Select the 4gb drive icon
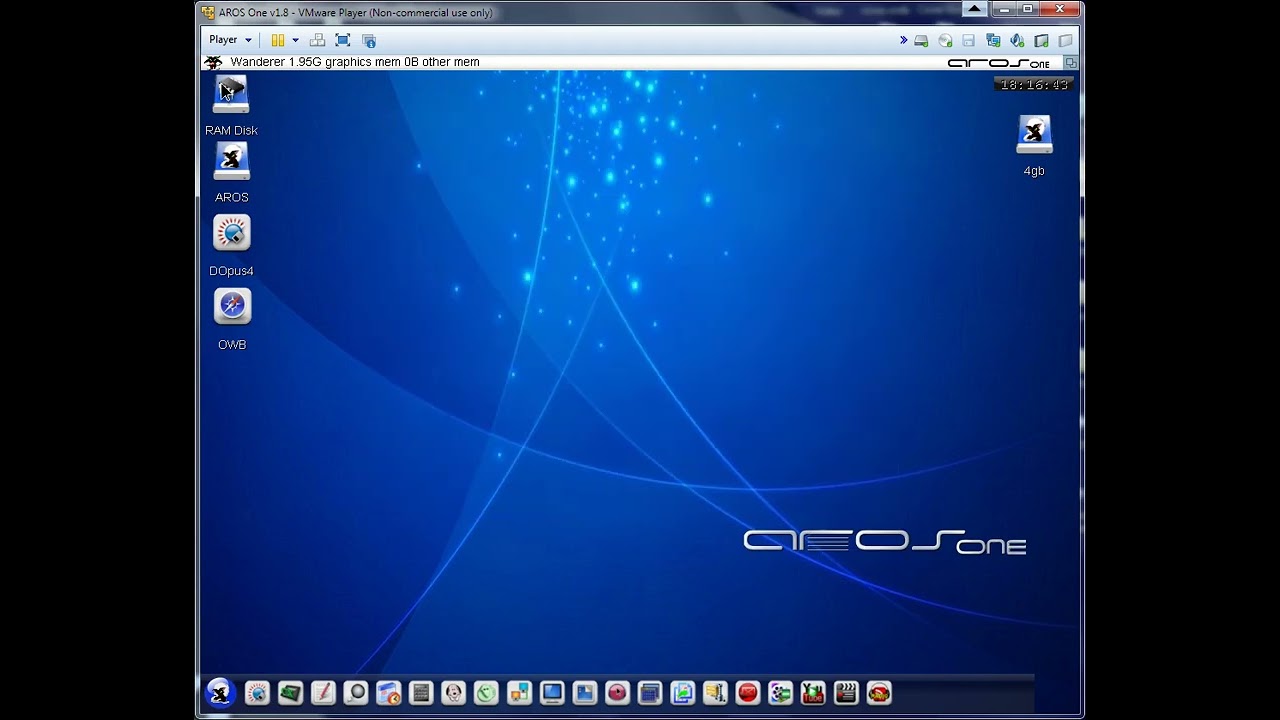 [1034, 135]
